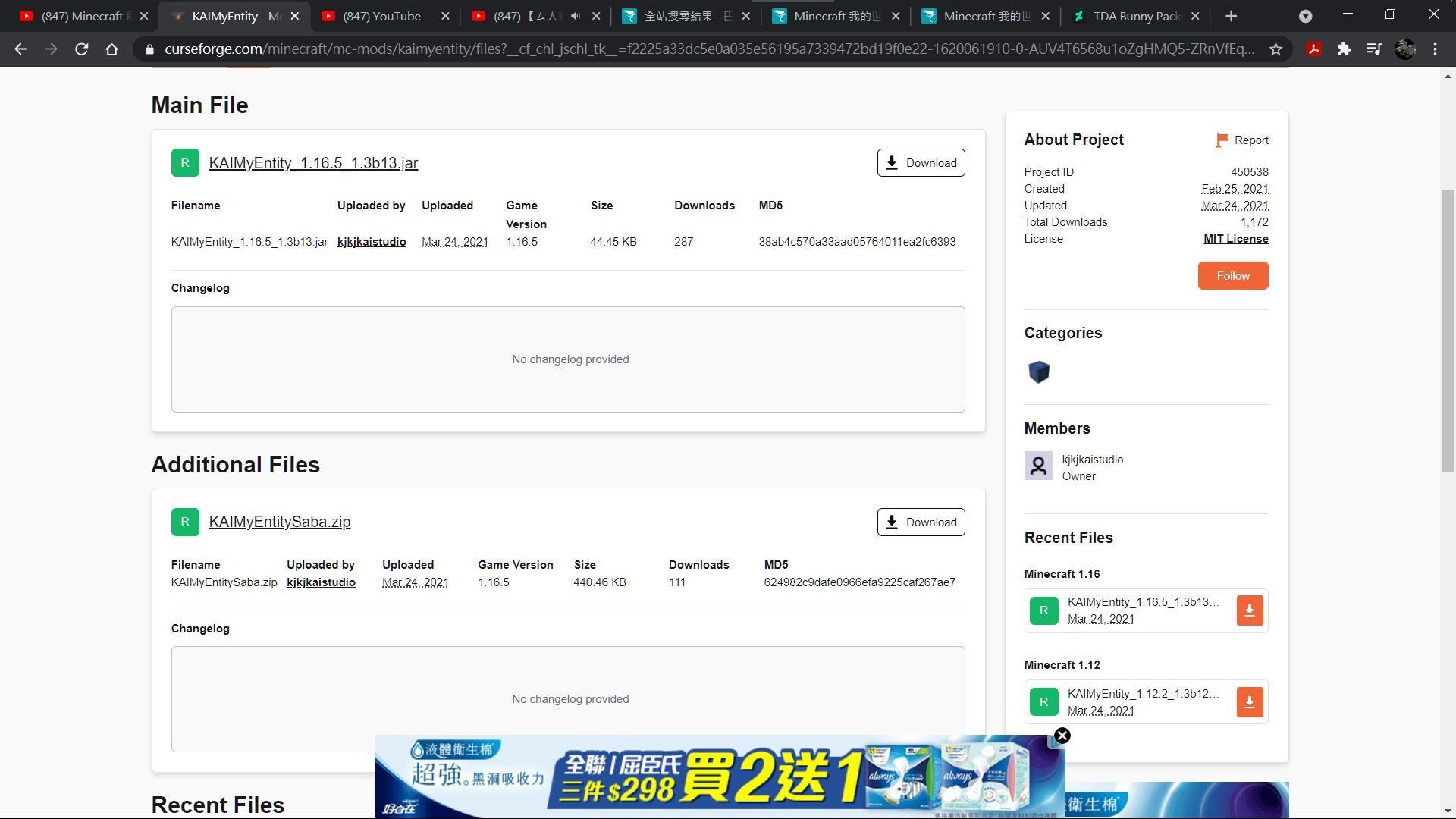Bookmark this page with the star icon
Screen dimensions: 1456x819
tap(1276, 49)
